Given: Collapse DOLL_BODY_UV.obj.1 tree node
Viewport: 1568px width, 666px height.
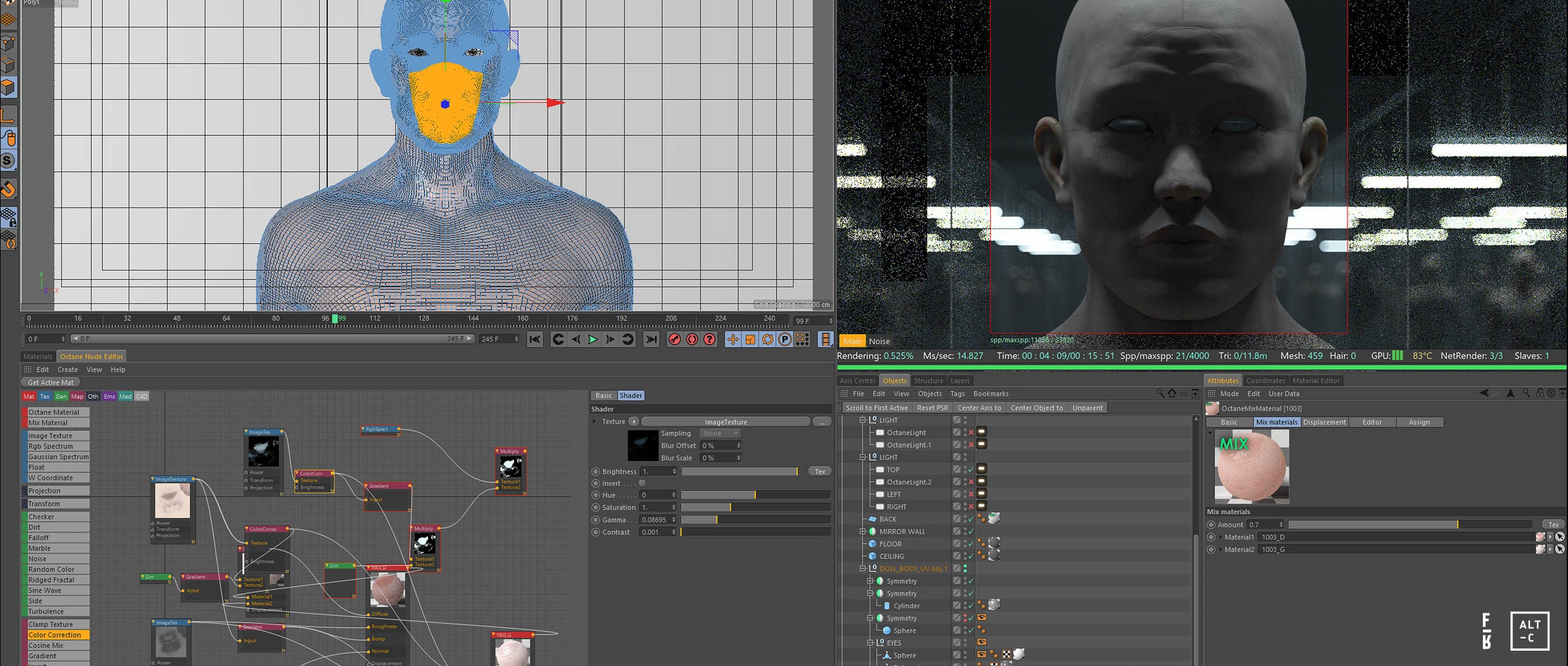Looking at the screenshot, I should click(863, 568).
